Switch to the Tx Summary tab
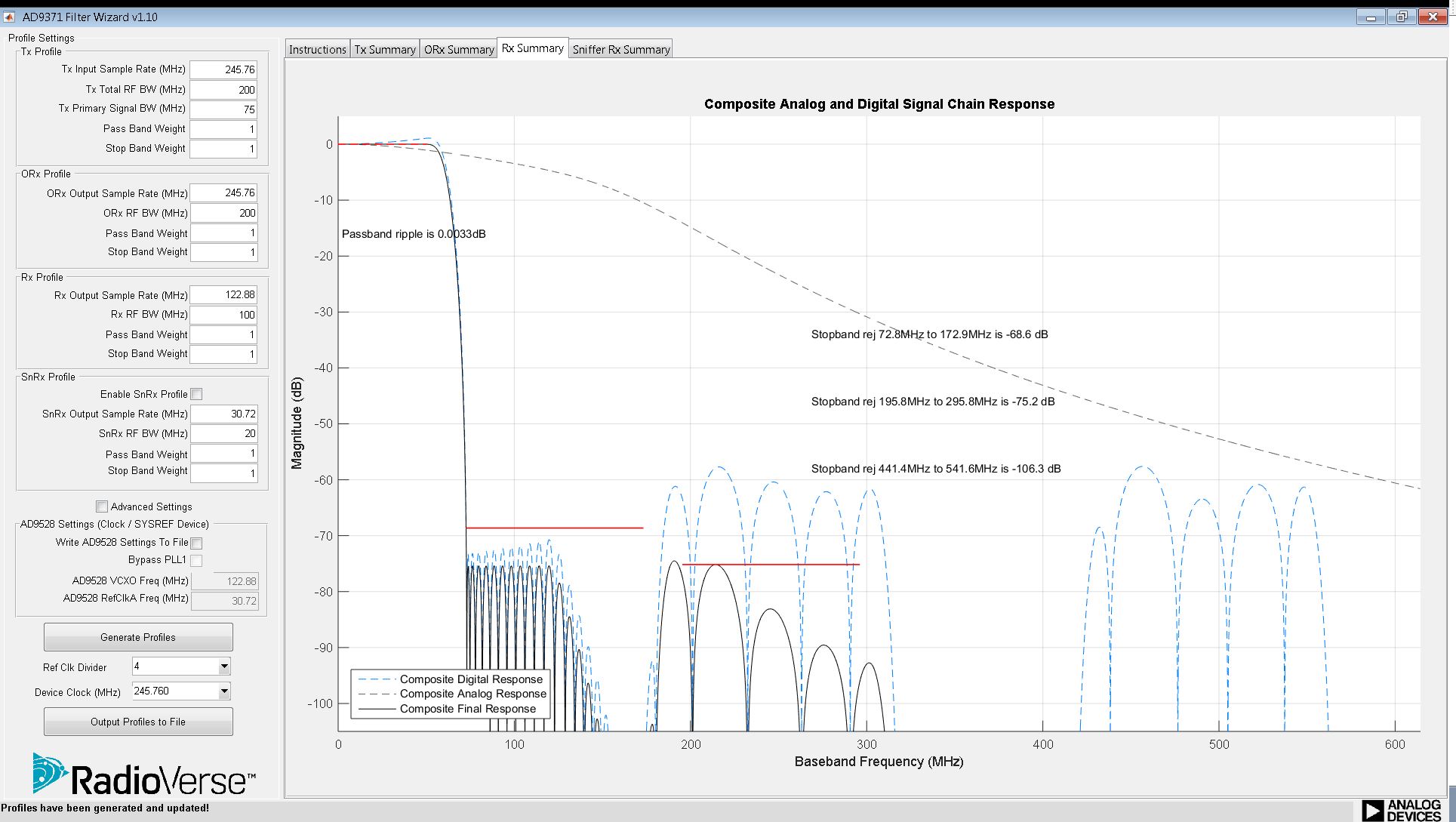The height and width of the screenshot is (822, 1456). 385,50
